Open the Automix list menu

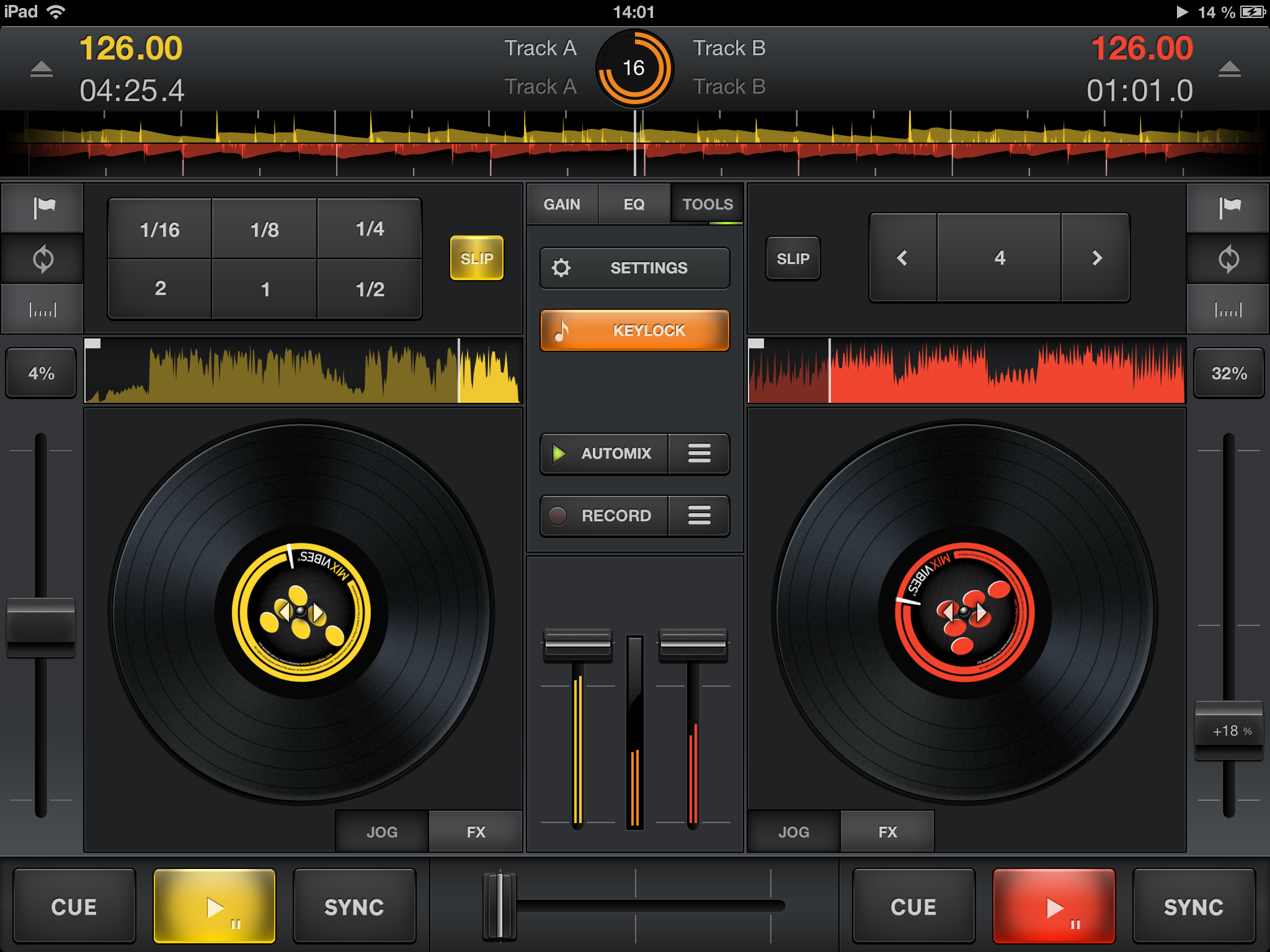click(699, 454)
